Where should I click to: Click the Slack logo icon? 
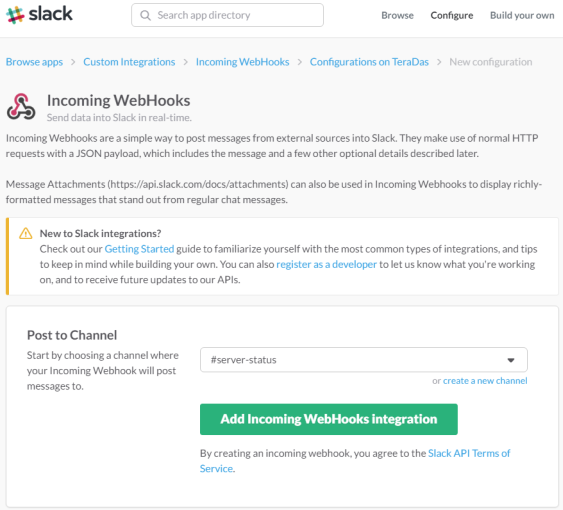tap(15, 15)
